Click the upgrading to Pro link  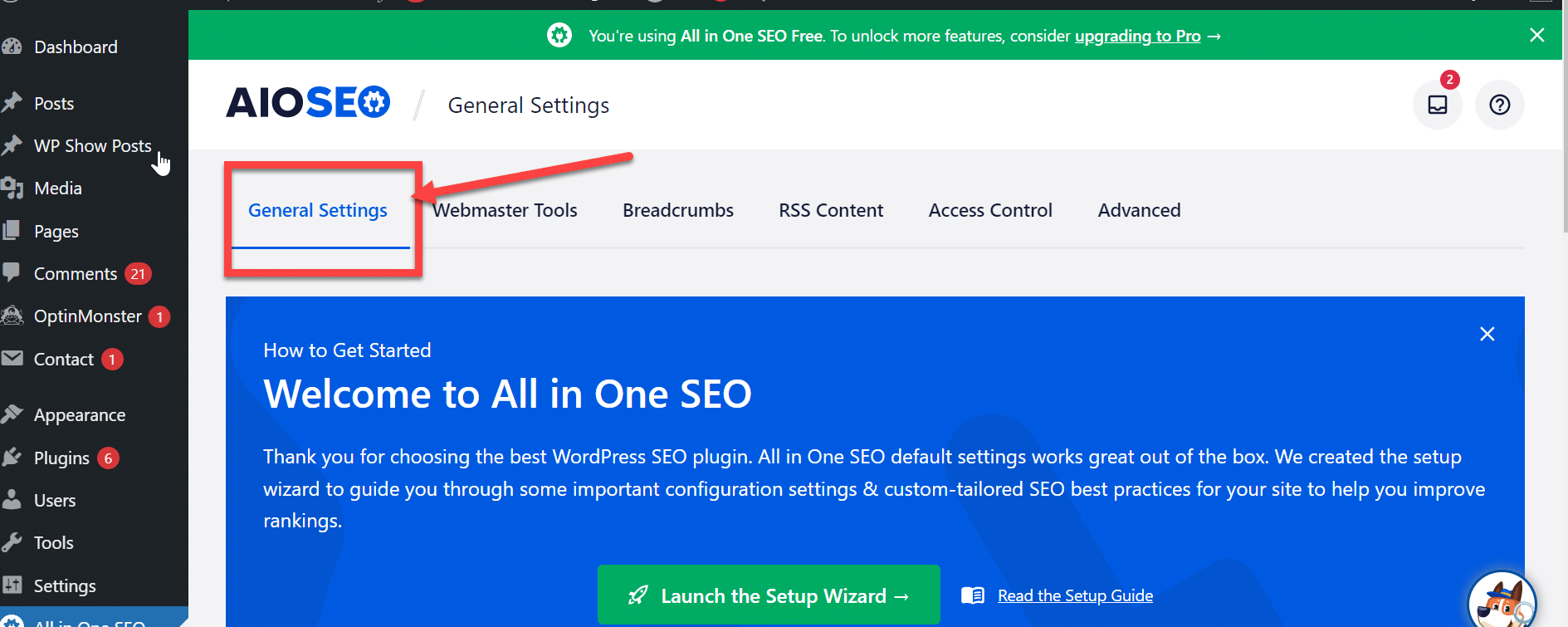(x=1138, y=36)
